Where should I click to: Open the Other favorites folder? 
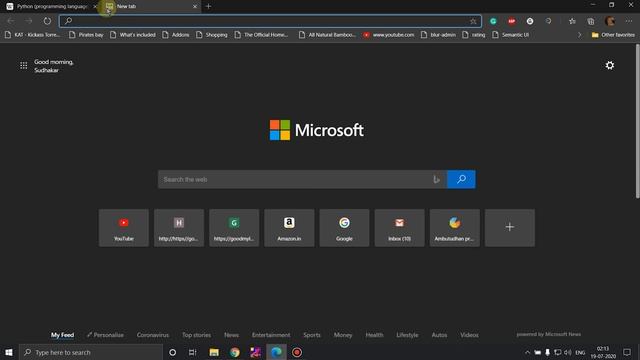(x=613, y=35)
